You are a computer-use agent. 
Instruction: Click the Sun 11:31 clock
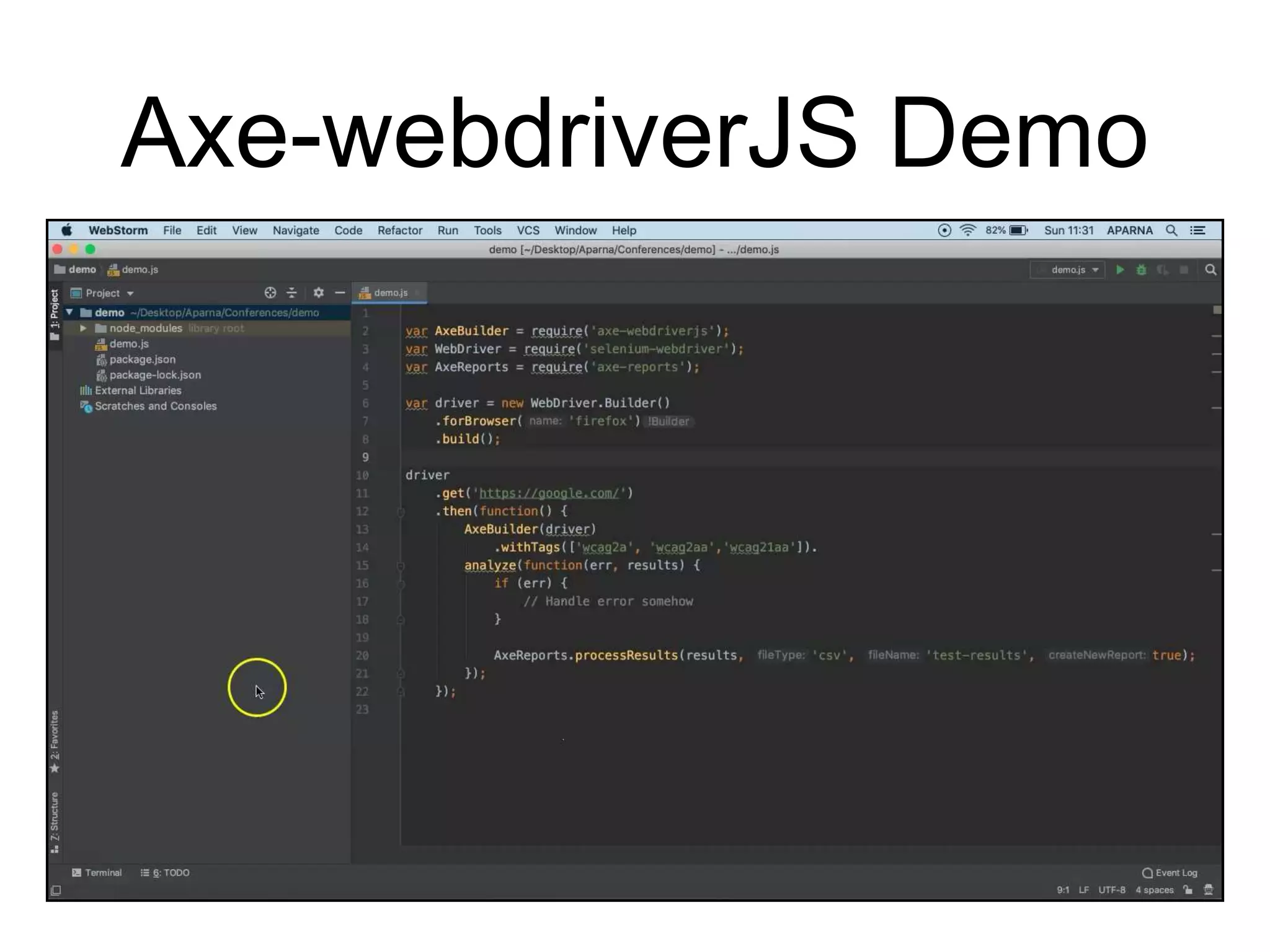coord(1068,231)
